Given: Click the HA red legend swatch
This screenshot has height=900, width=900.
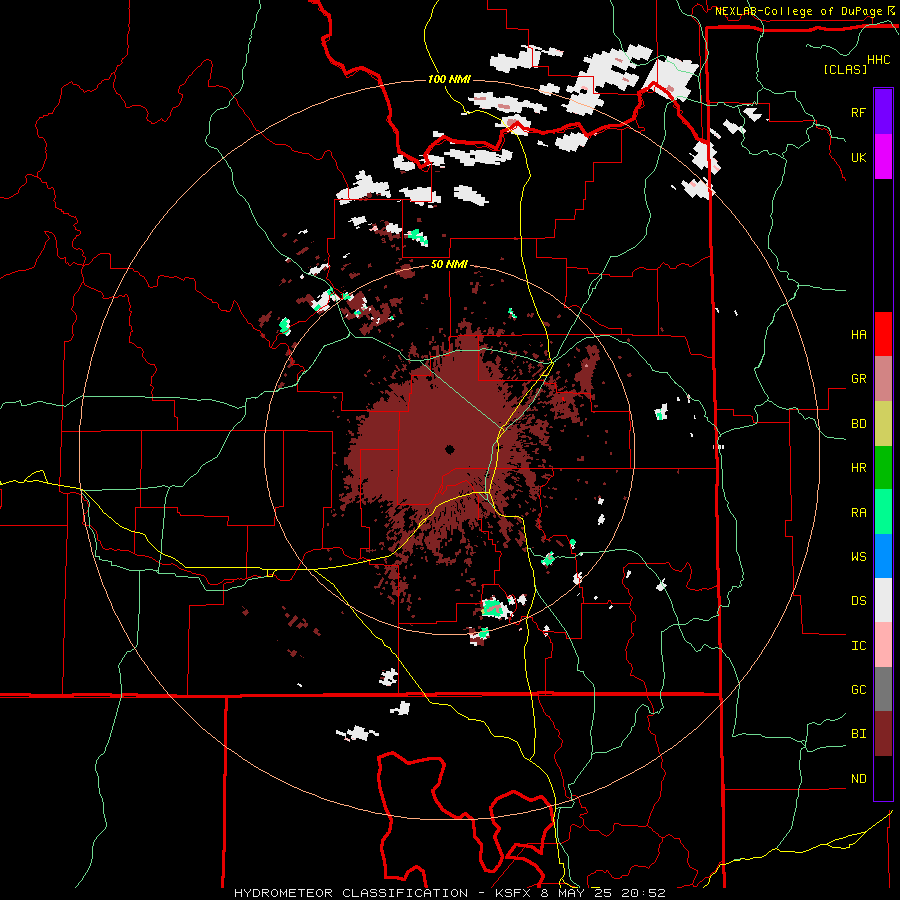Looking at the screenshot, I should [x=883, y=334].
